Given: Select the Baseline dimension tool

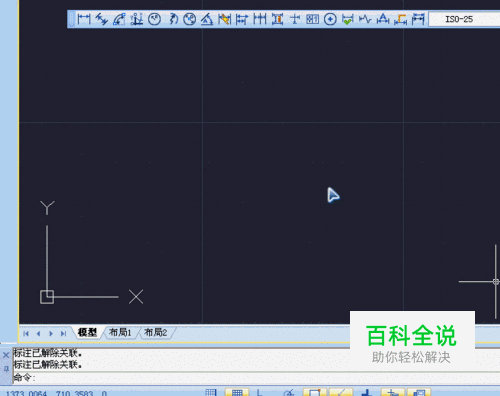Looking at the screenshot, I should 242,19.
